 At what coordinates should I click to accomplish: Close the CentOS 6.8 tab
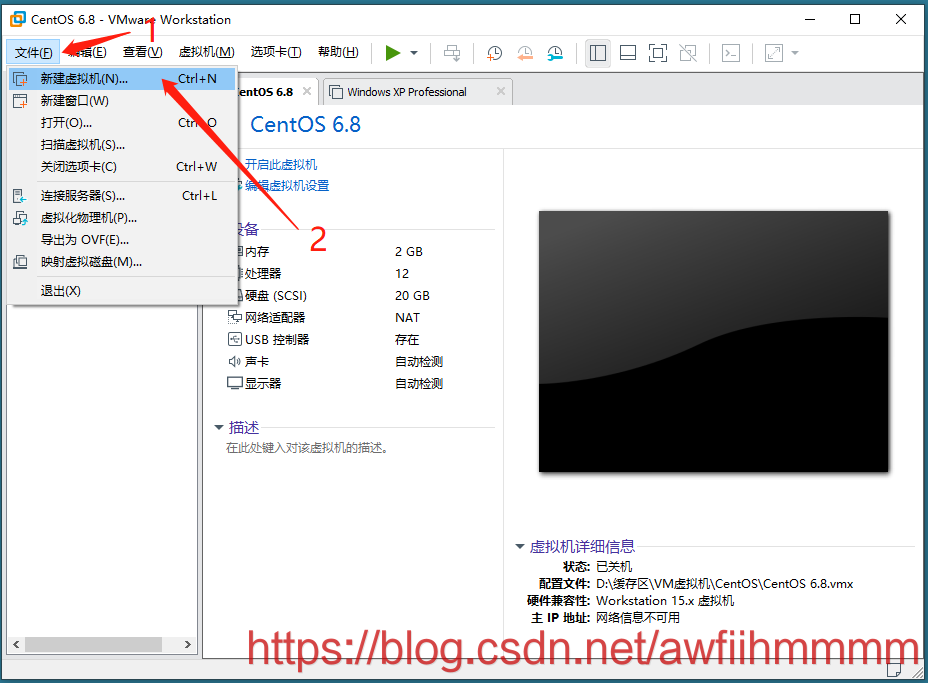[307, 91]
